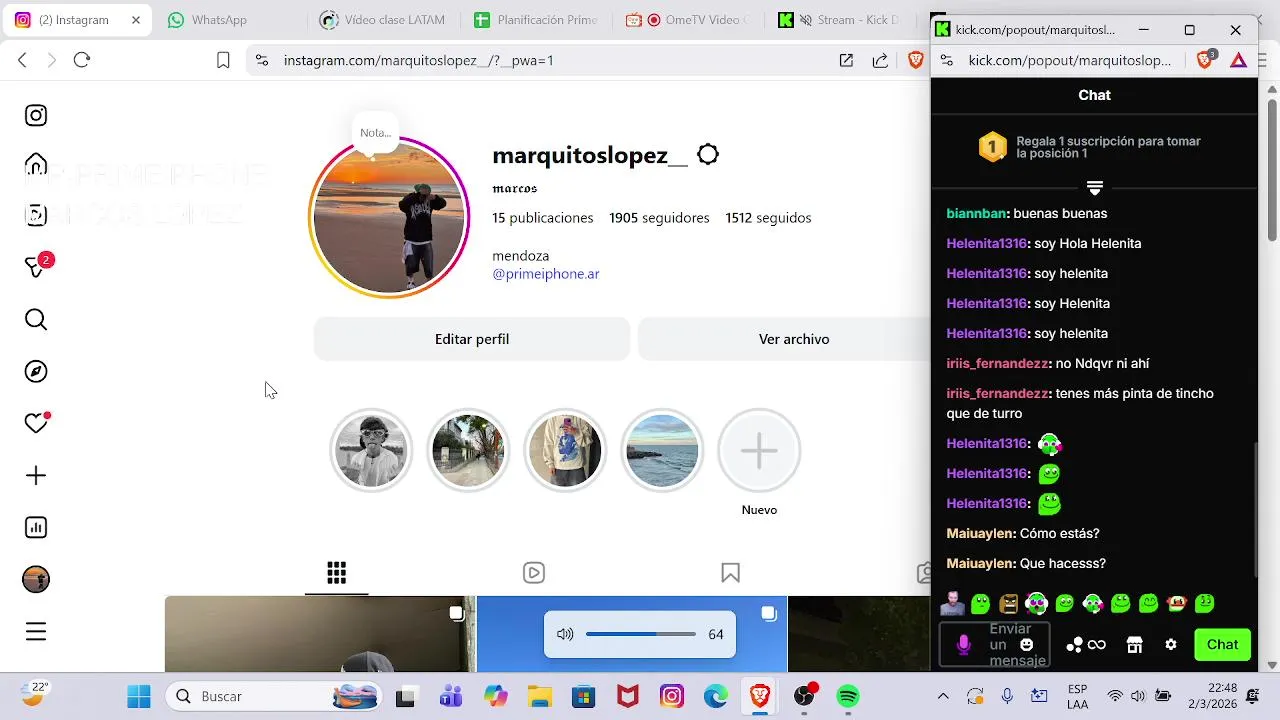The height and width of the screenshot is (720, 1280).
Task: Adjust the volume slider showing 64
Action: (x=641, y=634)
